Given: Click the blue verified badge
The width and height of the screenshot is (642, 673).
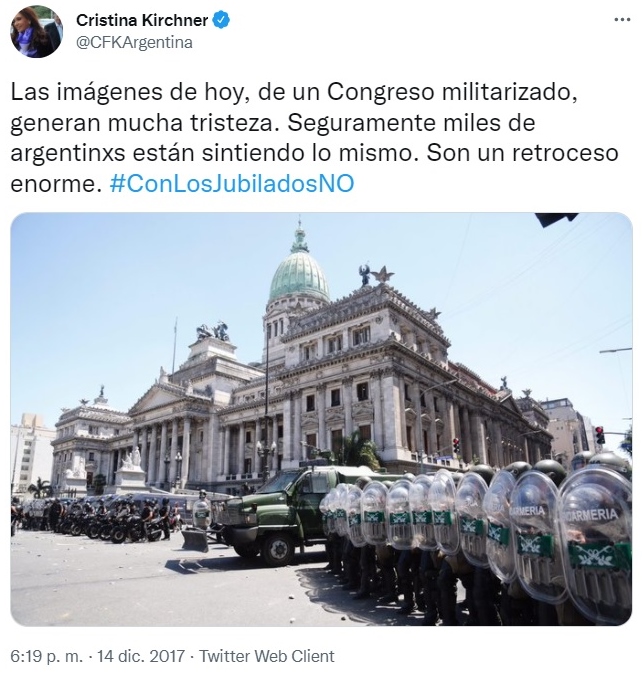Looking at the screenshot, I should [x=221, y=20].
